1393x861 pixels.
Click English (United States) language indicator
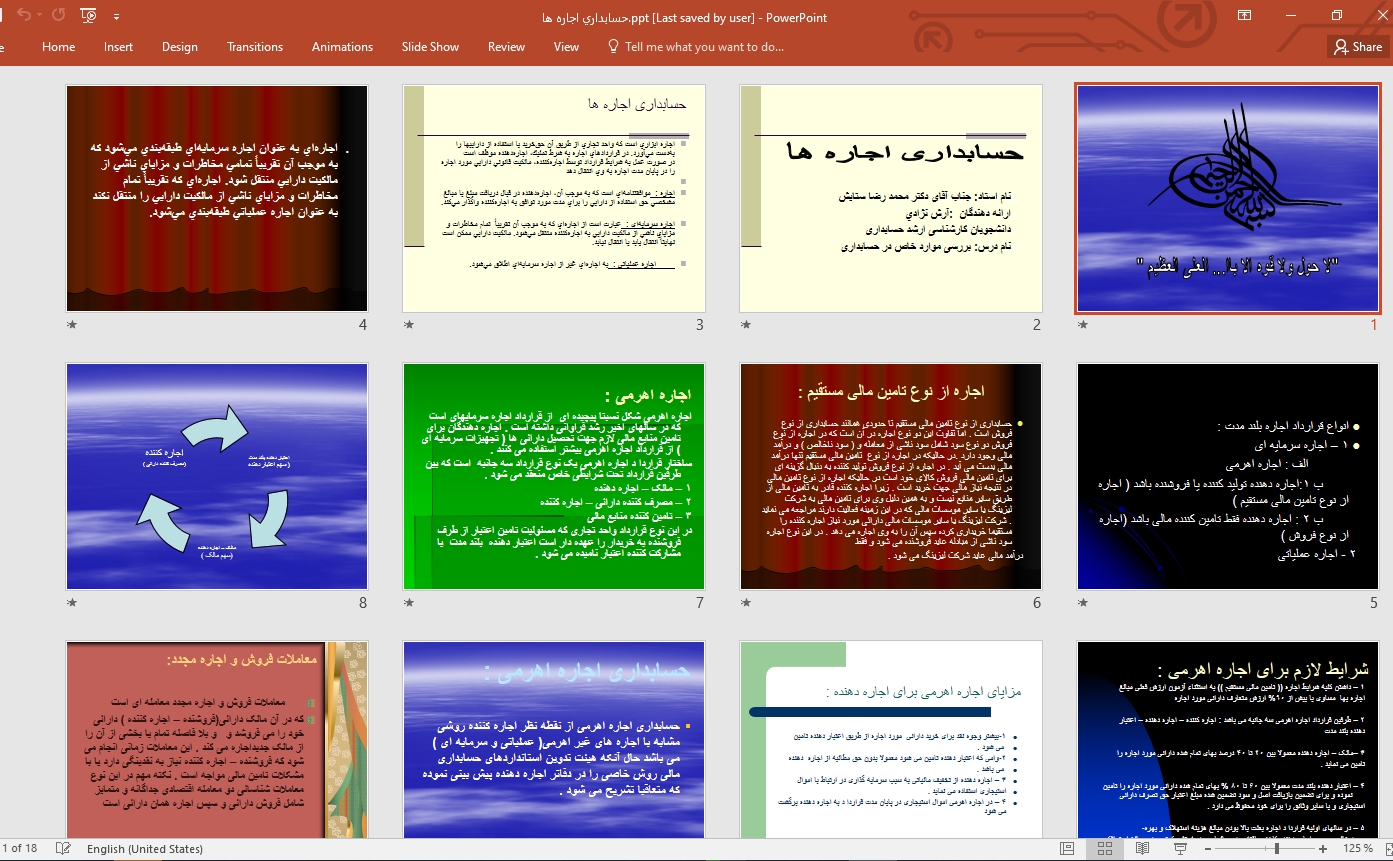tap(145, 849)
